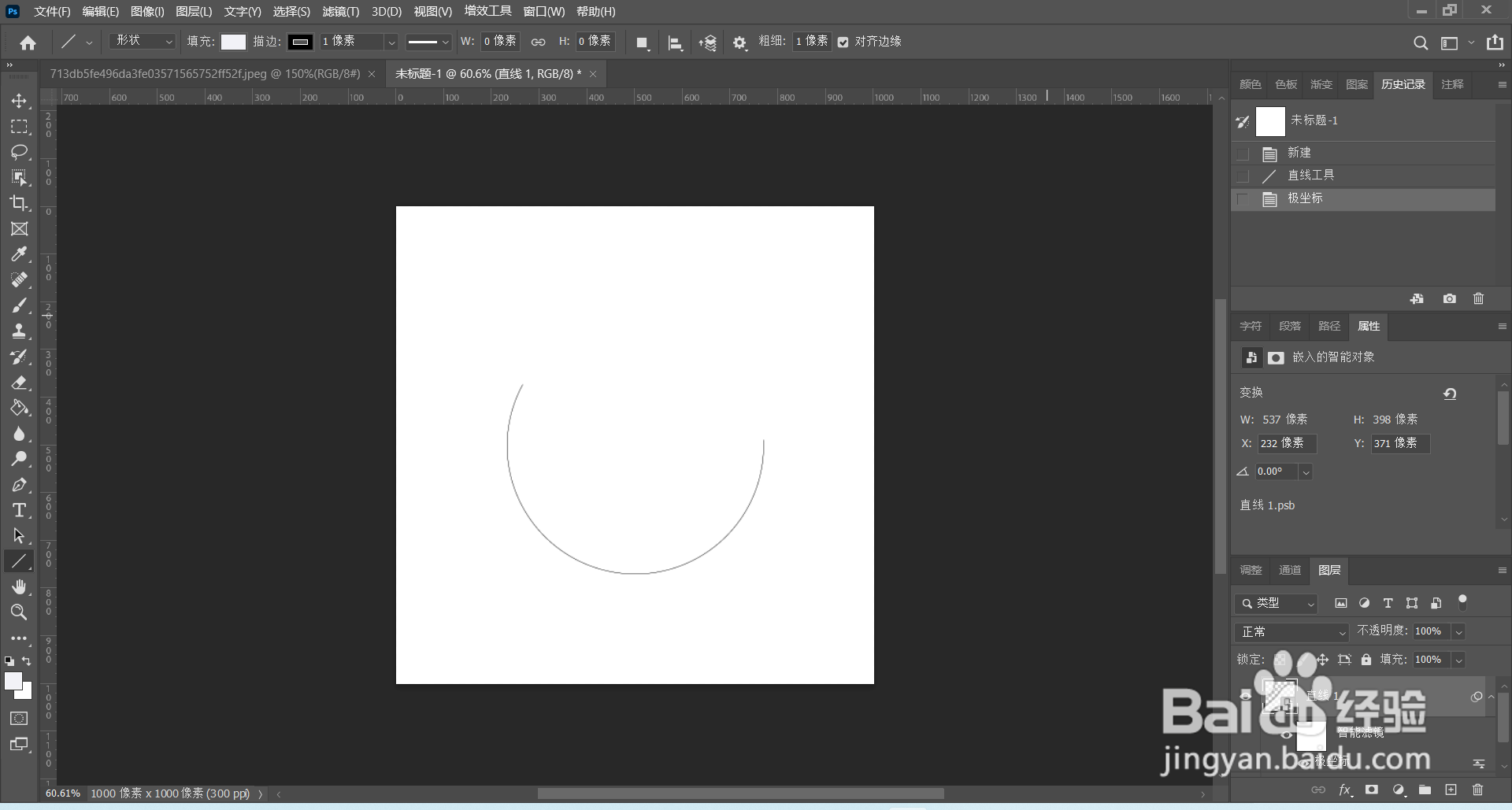Select the Hand tool

point(19,587)
